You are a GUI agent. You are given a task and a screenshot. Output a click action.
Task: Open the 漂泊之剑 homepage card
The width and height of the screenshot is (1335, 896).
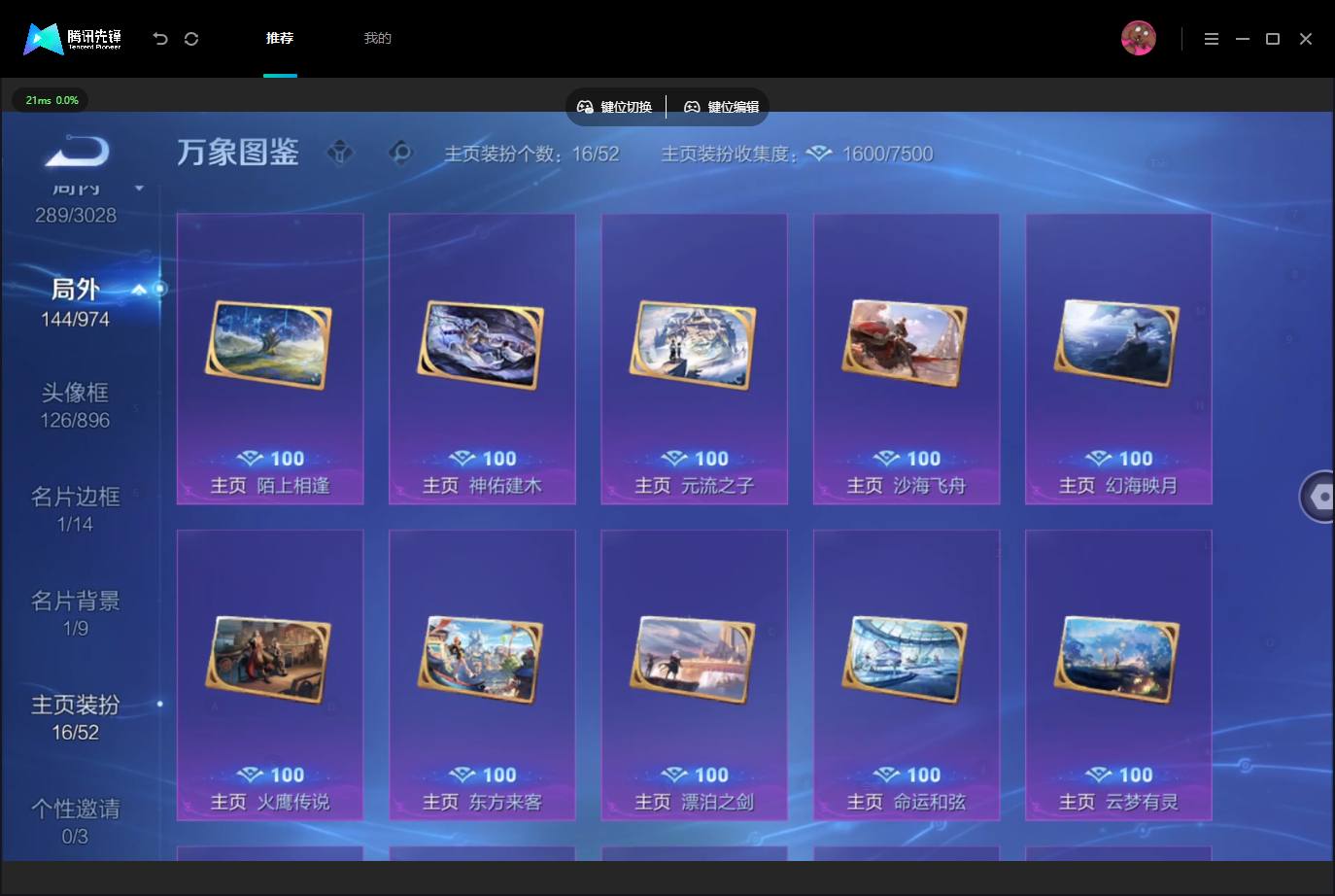pos(694,675)
